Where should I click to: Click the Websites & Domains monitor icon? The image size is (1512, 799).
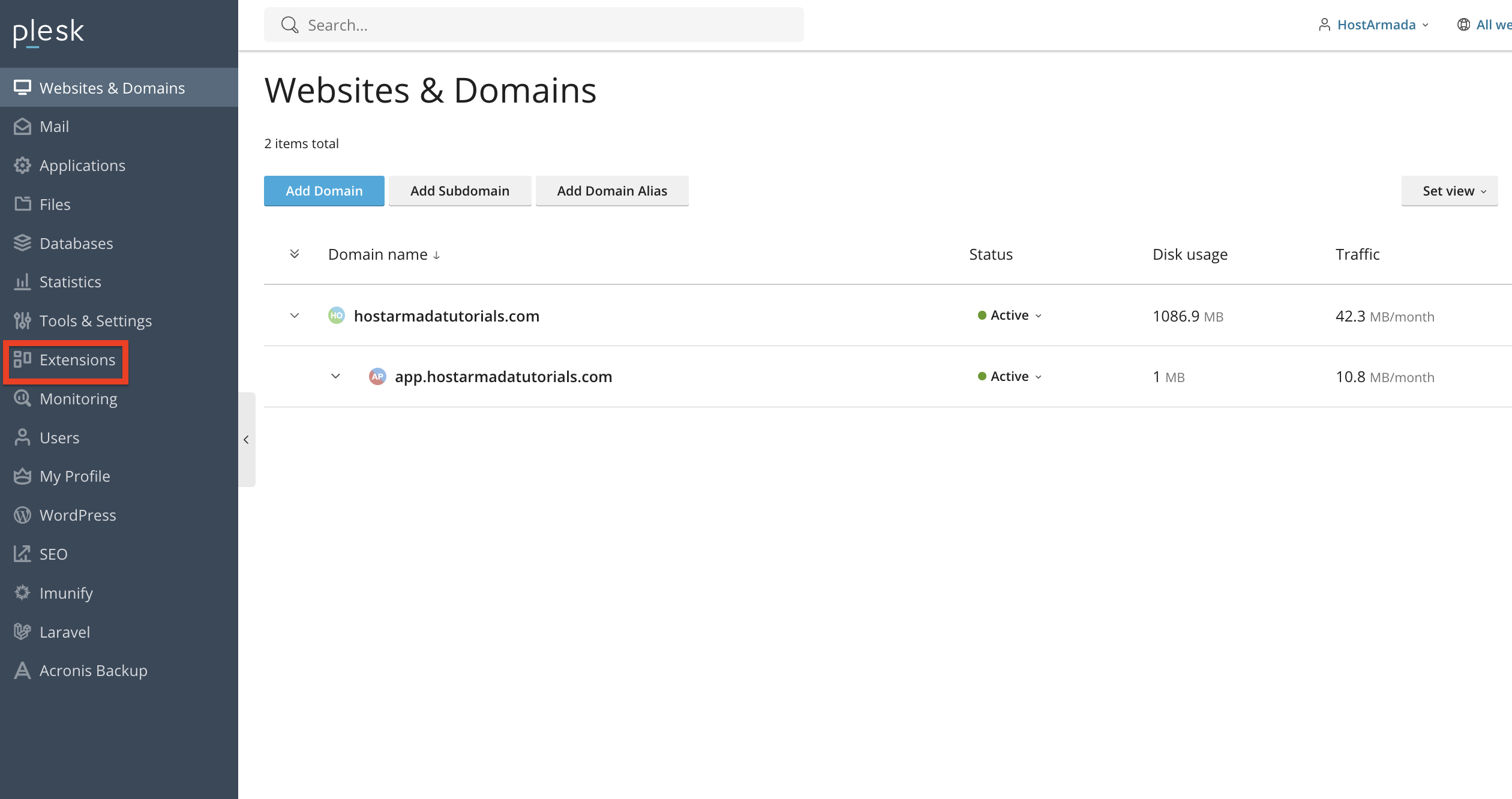(22, 88)
